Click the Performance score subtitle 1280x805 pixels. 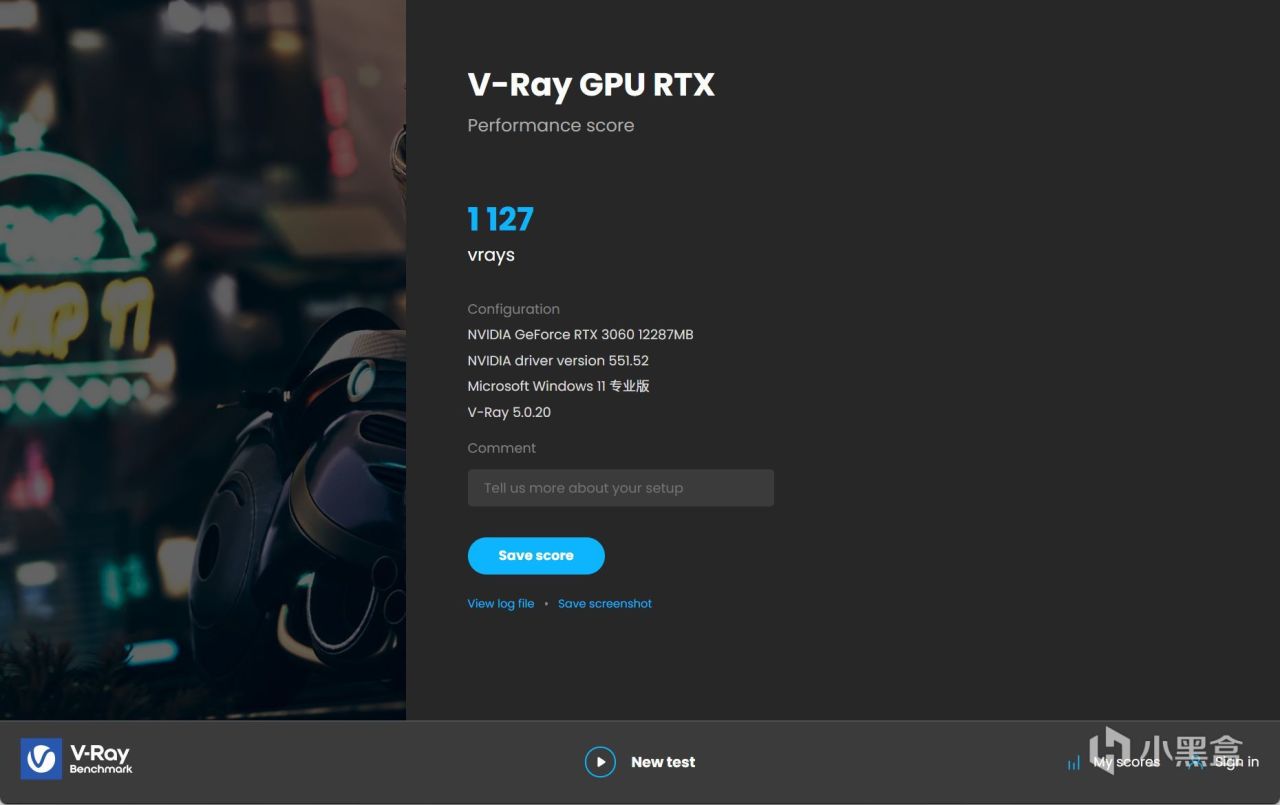click(x=551, y=126)
